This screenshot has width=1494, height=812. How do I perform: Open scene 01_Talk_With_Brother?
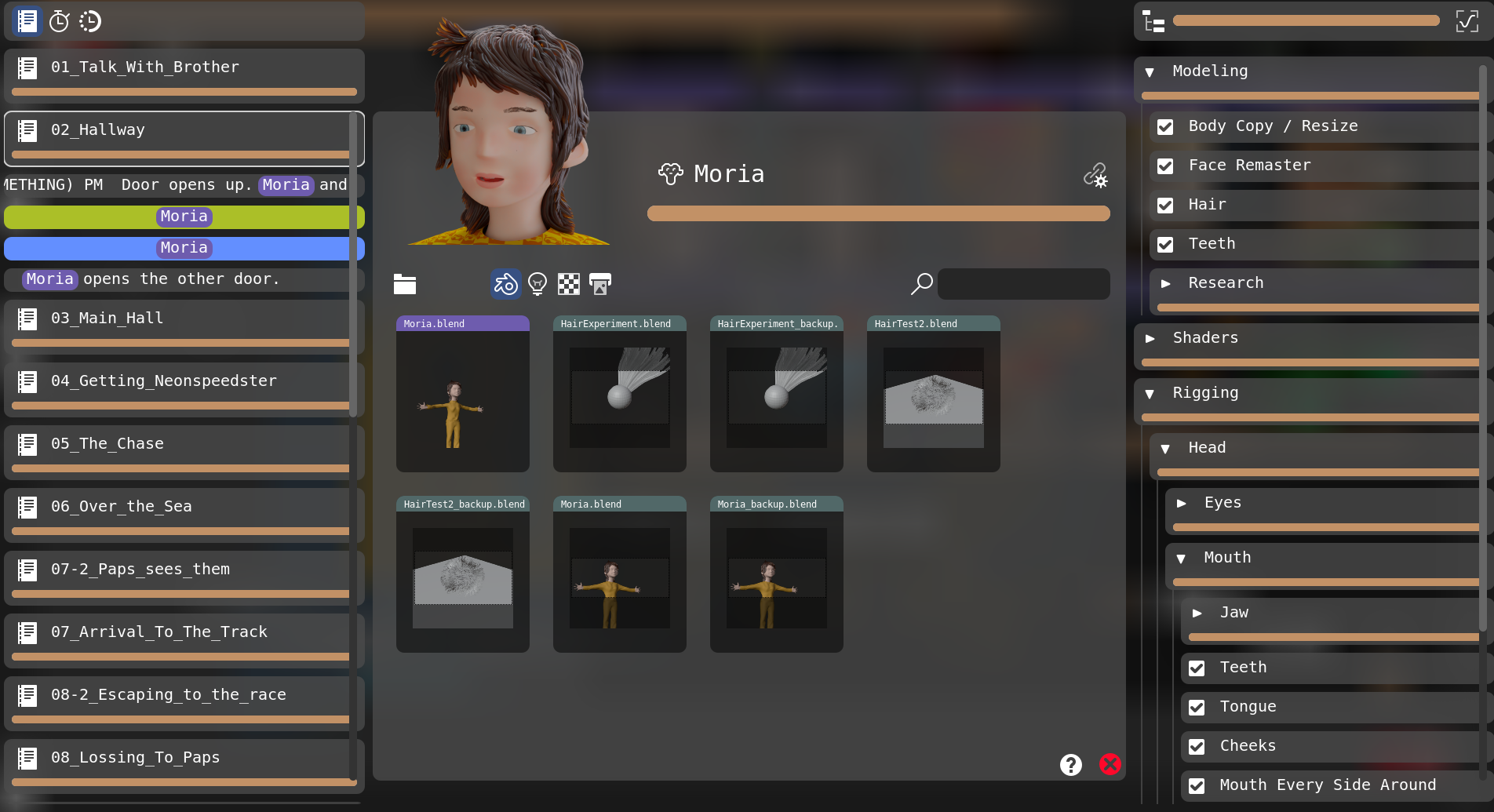coord(184,75)
